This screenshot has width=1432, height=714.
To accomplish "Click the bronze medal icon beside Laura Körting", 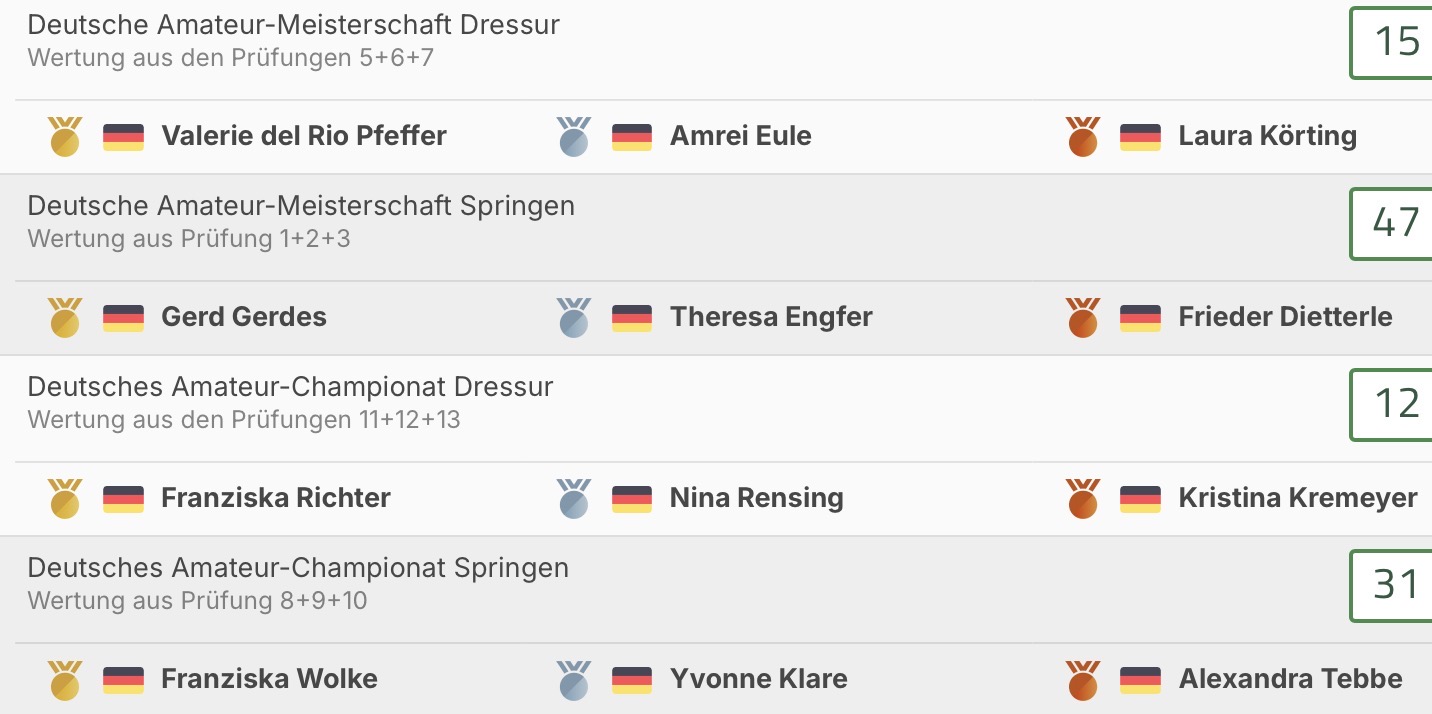I will (x=1083, y=137).
